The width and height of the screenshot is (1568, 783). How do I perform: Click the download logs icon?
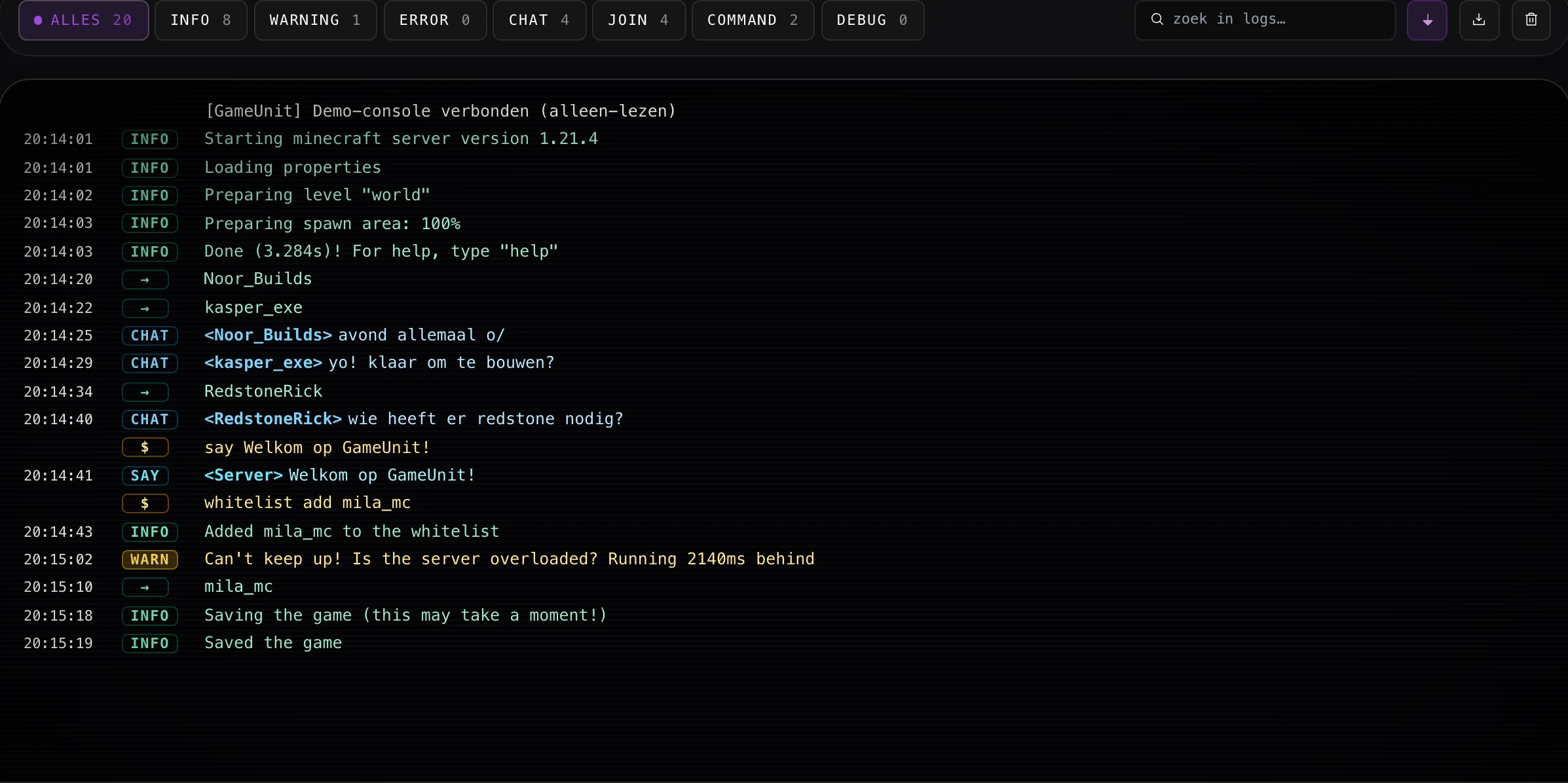(1479, 20)
